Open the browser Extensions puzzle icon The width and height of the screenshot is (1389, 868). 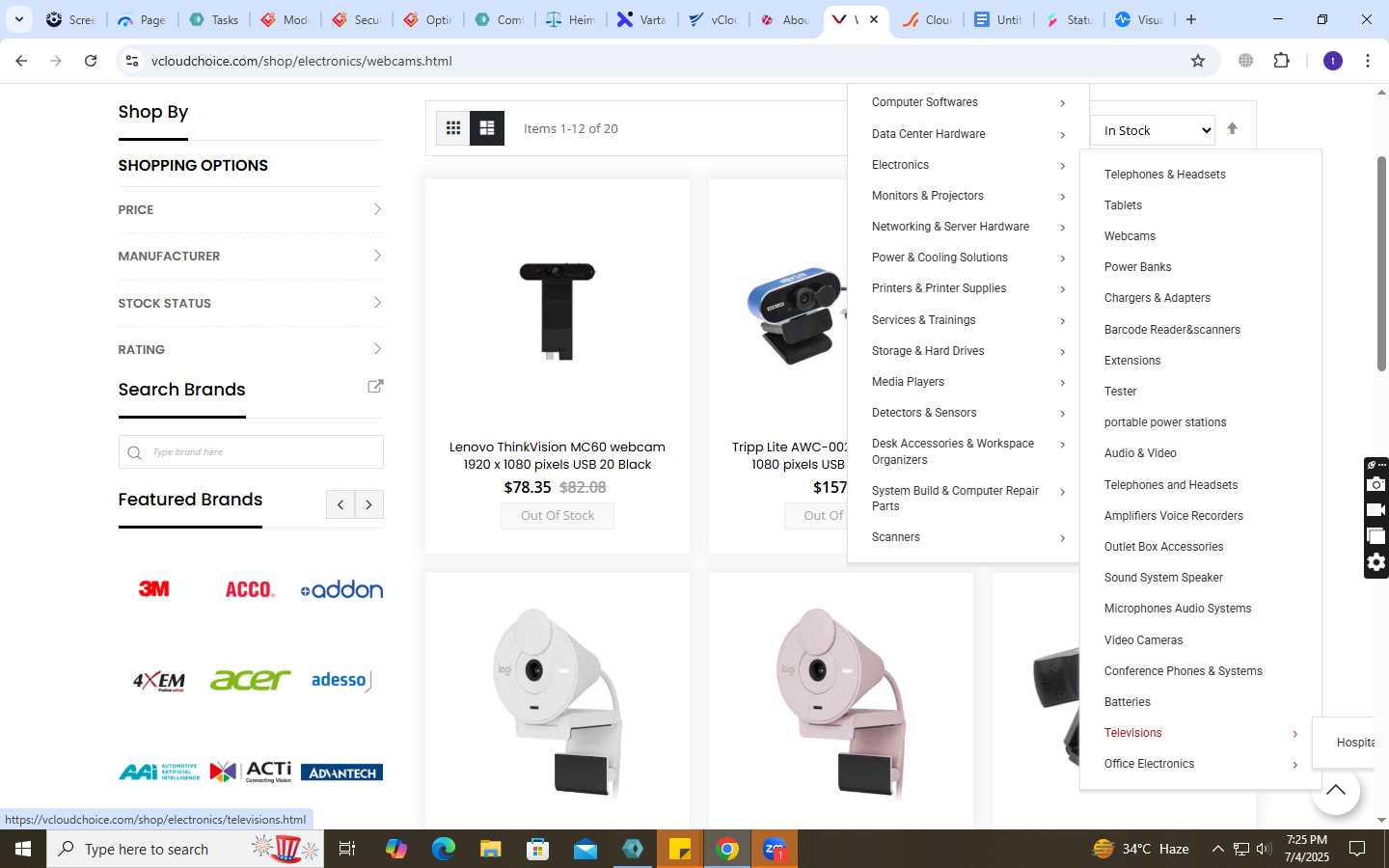(1281, 61)
